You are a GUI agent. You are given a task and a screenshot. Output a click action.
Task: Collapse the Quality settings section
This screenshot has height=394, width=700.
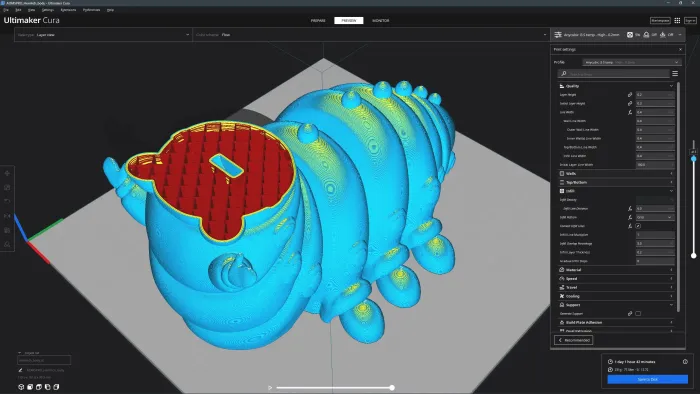pyautogui.click(x=616, y=86)
